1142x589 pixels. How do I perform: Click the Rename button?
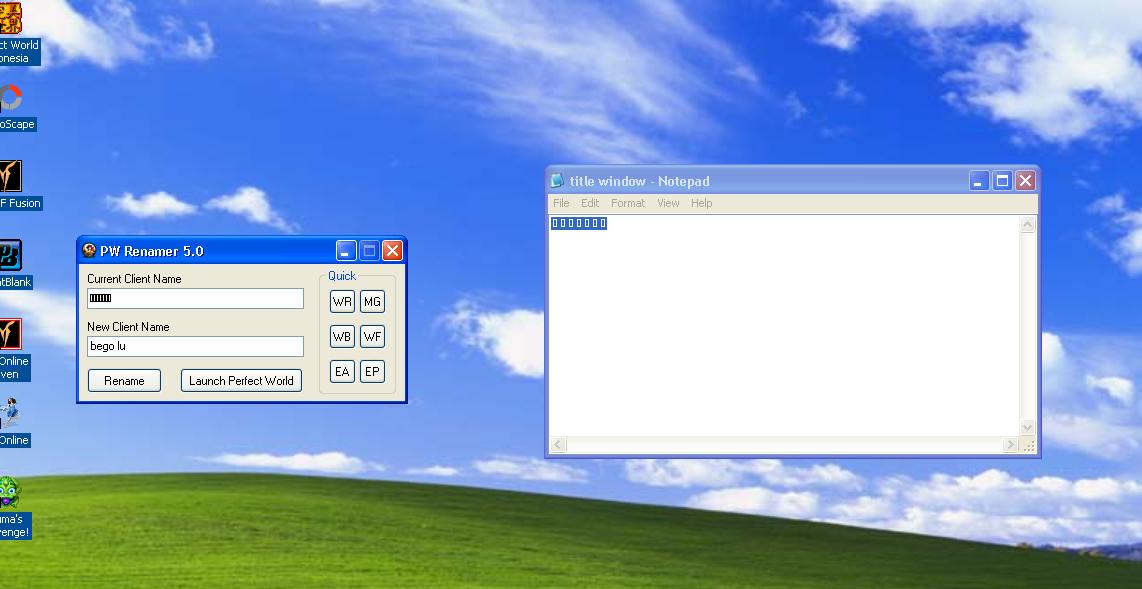point(125,381)
